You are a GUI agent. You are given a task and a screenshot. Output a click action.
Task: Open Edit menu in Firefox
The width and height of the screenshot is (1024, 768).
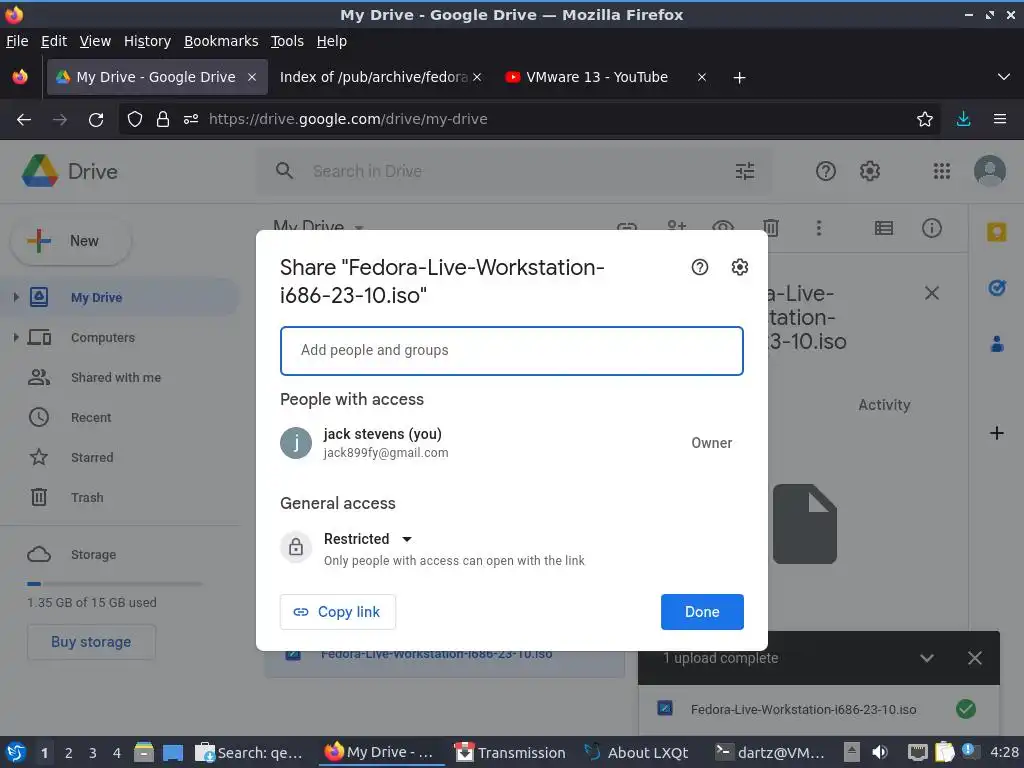click(x=54, y=41)
